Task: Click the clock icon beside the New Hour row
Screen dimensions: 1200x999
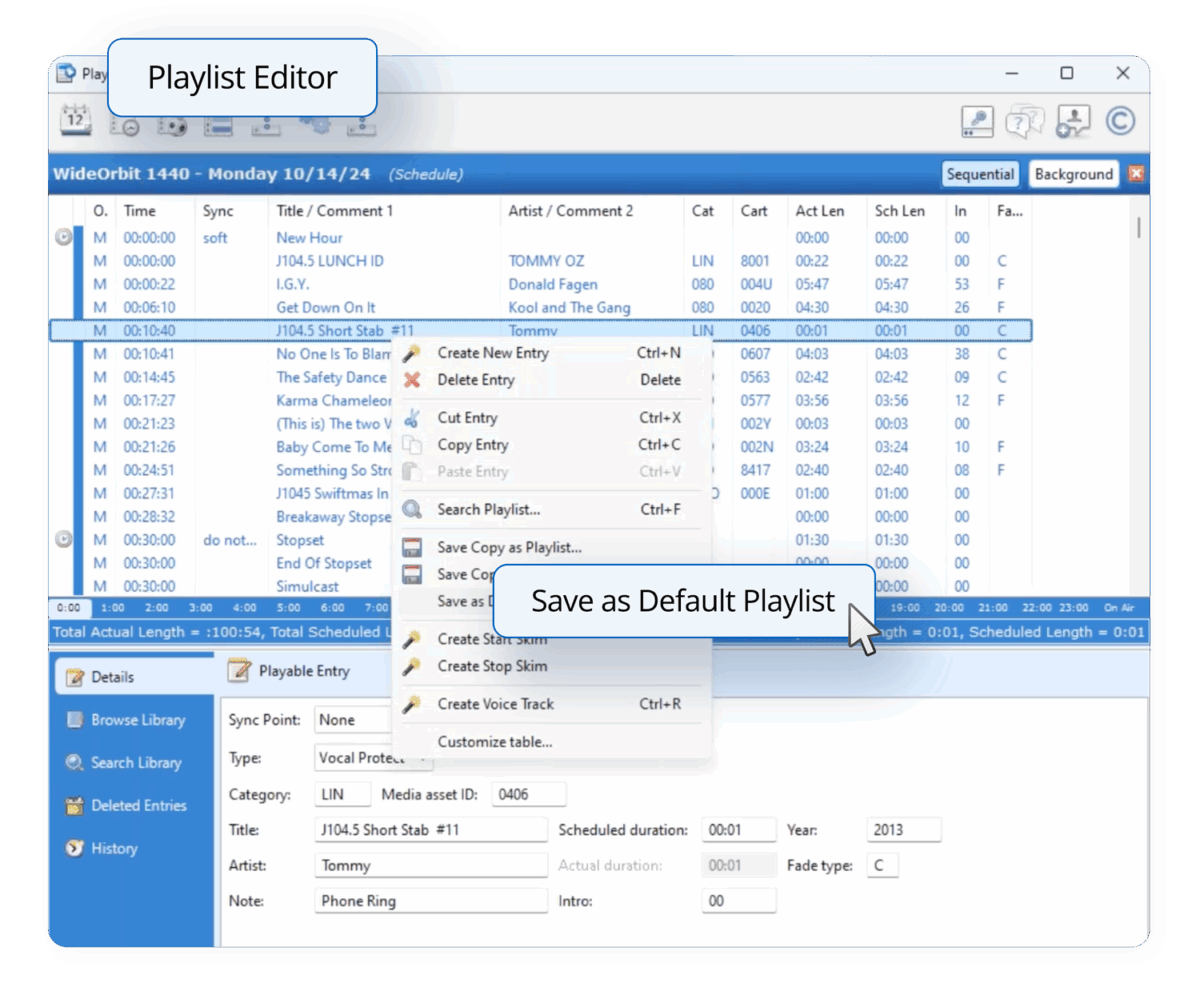Action: 64,238
